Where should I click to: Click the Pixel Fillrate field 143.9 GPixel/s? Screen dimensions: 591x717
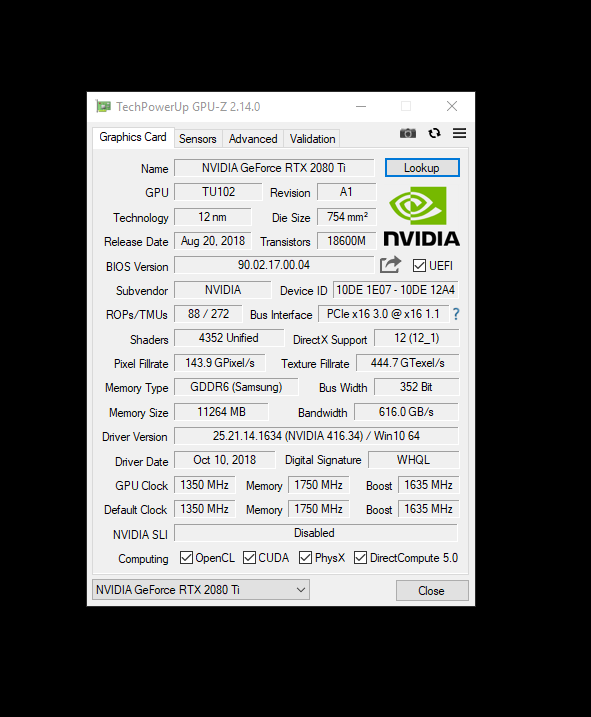220,363
